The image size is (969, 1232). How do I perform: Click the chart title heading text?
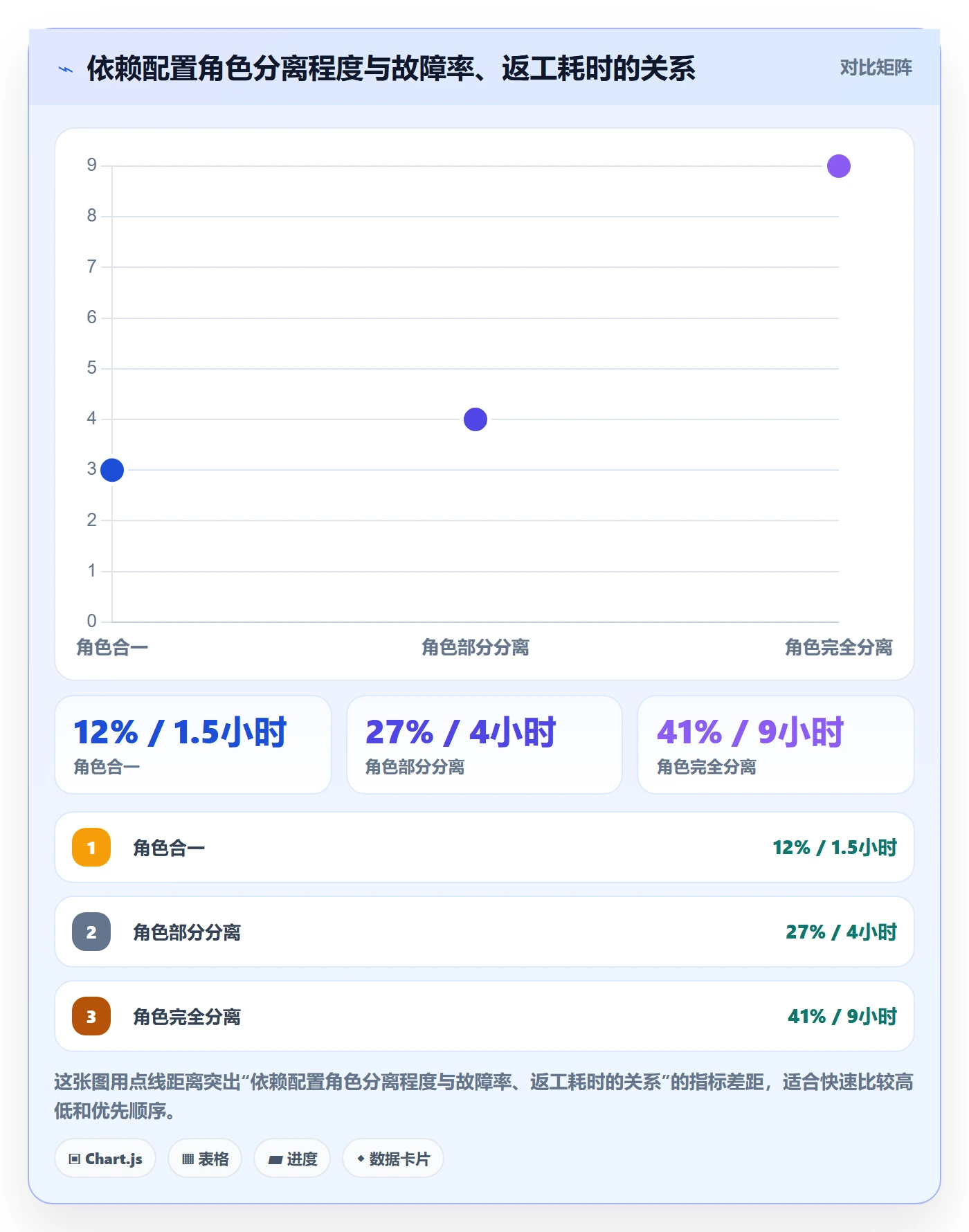tap(391, 69)
